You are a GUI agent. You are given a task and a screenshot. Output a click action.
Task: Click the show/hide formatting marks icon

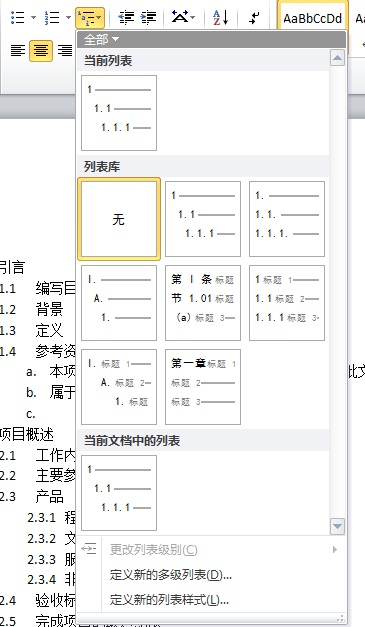[254, 18]
